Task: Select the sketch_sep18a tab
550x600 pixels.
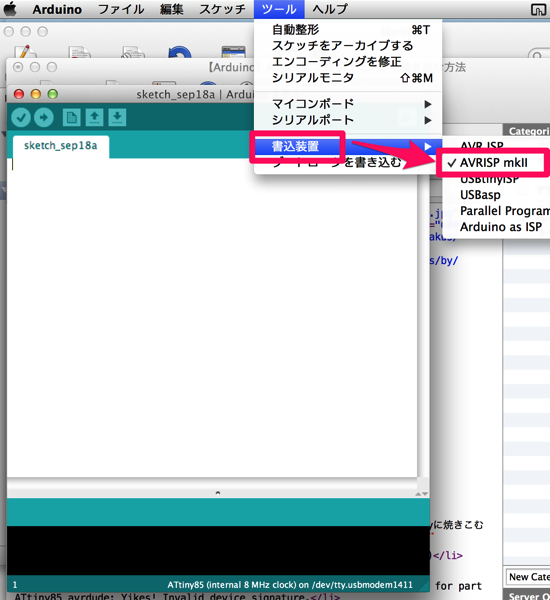Action: pyautogui.click(x=61, y=146)
